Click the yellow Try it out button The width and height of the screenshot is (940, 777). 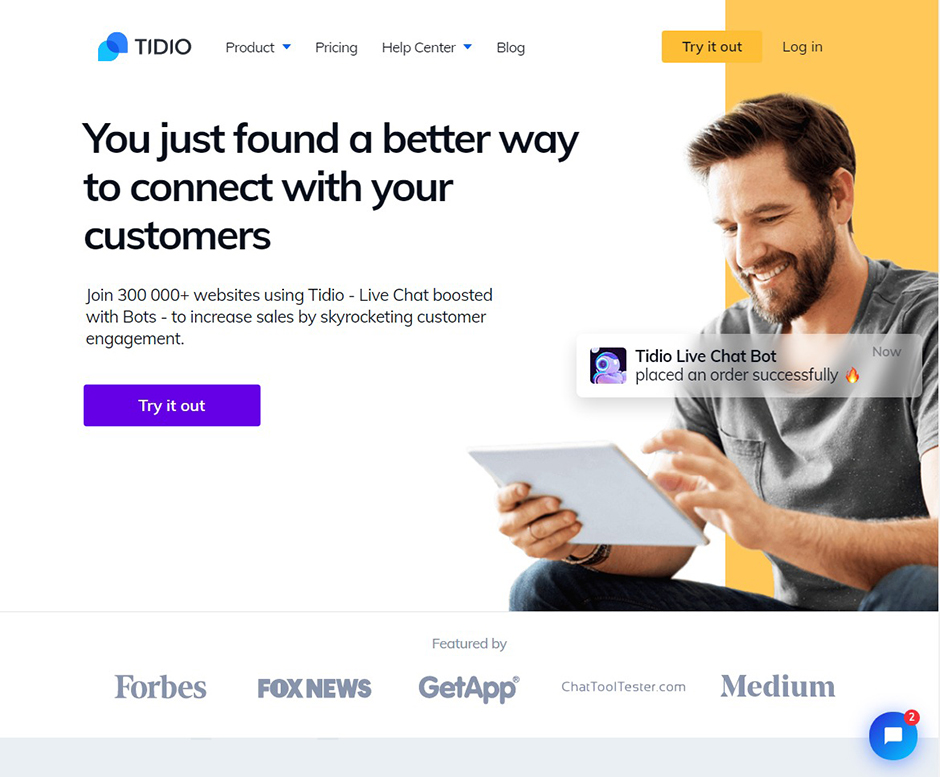point(712,47)
